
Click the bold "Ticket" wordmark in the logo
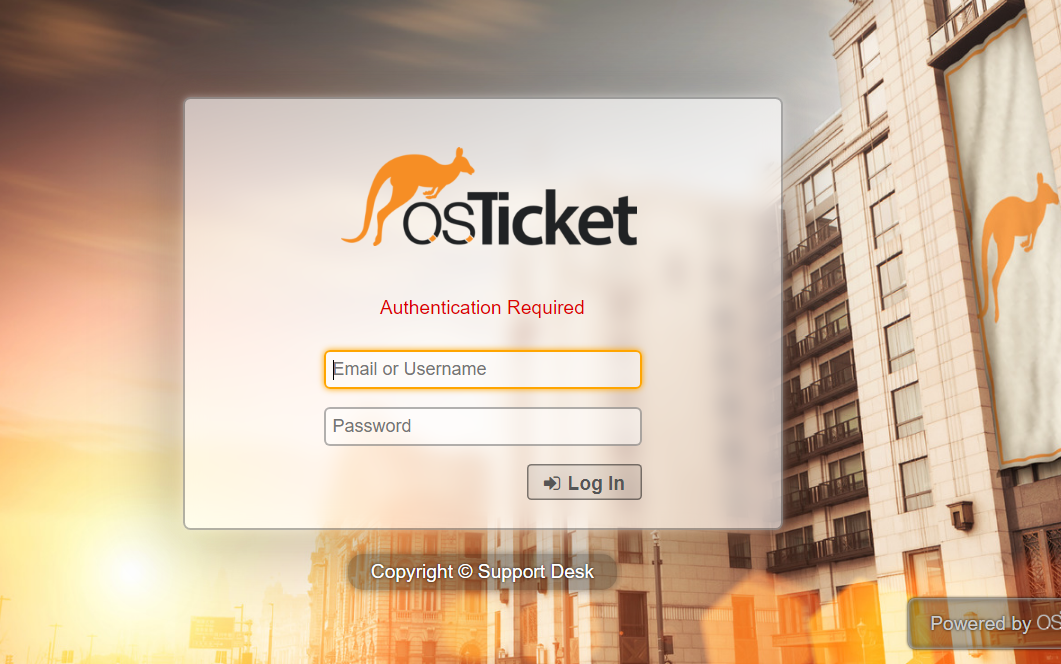pos(556,217)
